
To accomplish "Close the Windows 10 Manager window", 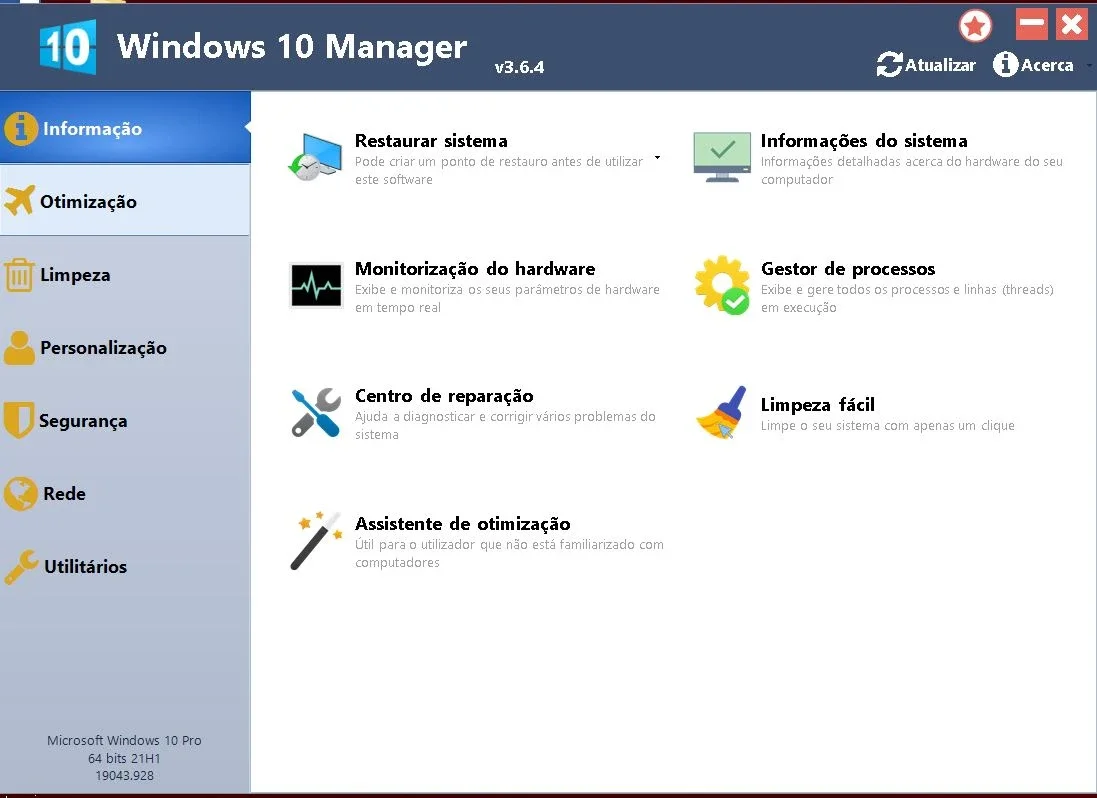I will coord(1072,24).
